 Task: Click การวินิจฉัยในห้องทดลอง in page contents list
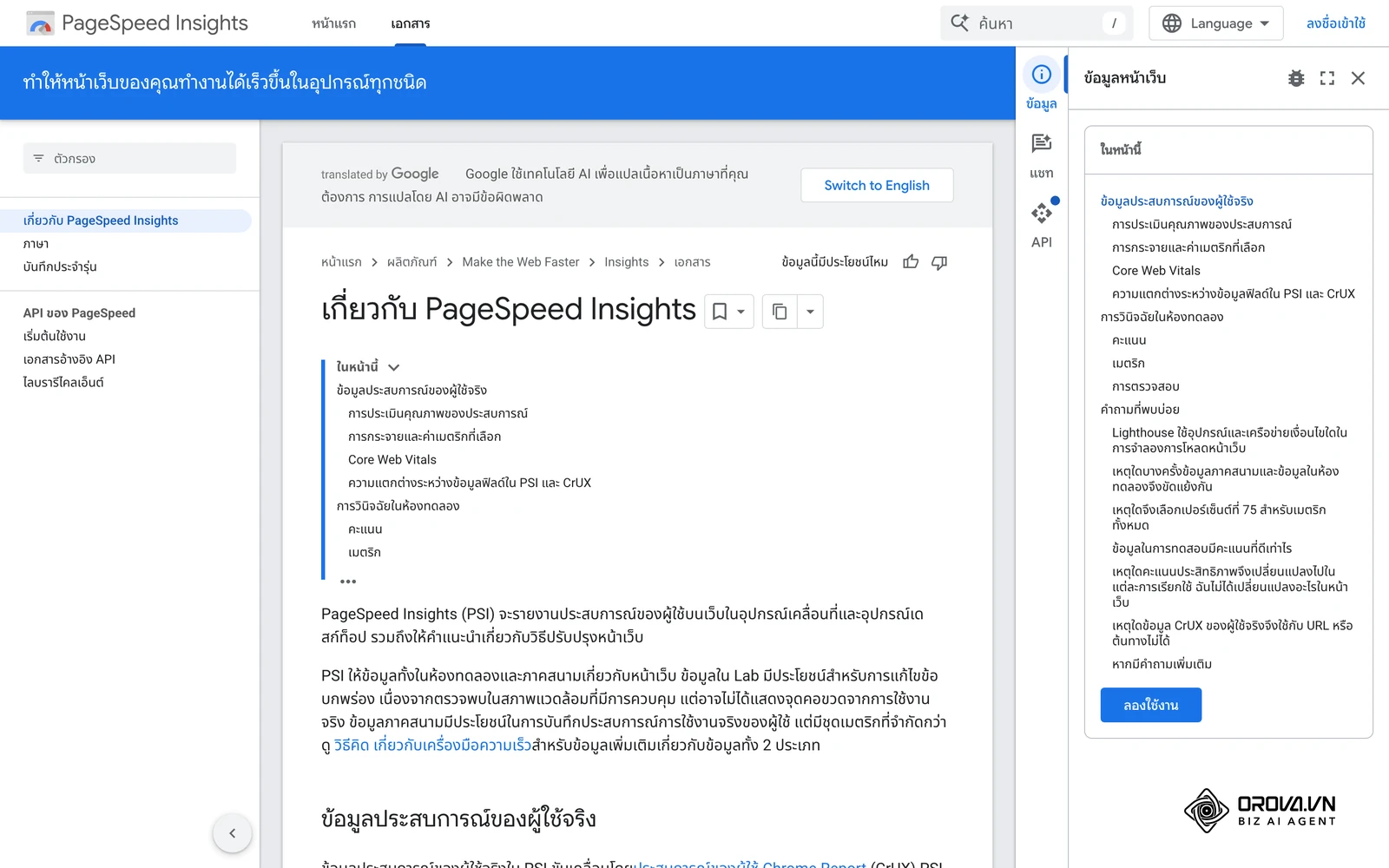tap(398, 506)
